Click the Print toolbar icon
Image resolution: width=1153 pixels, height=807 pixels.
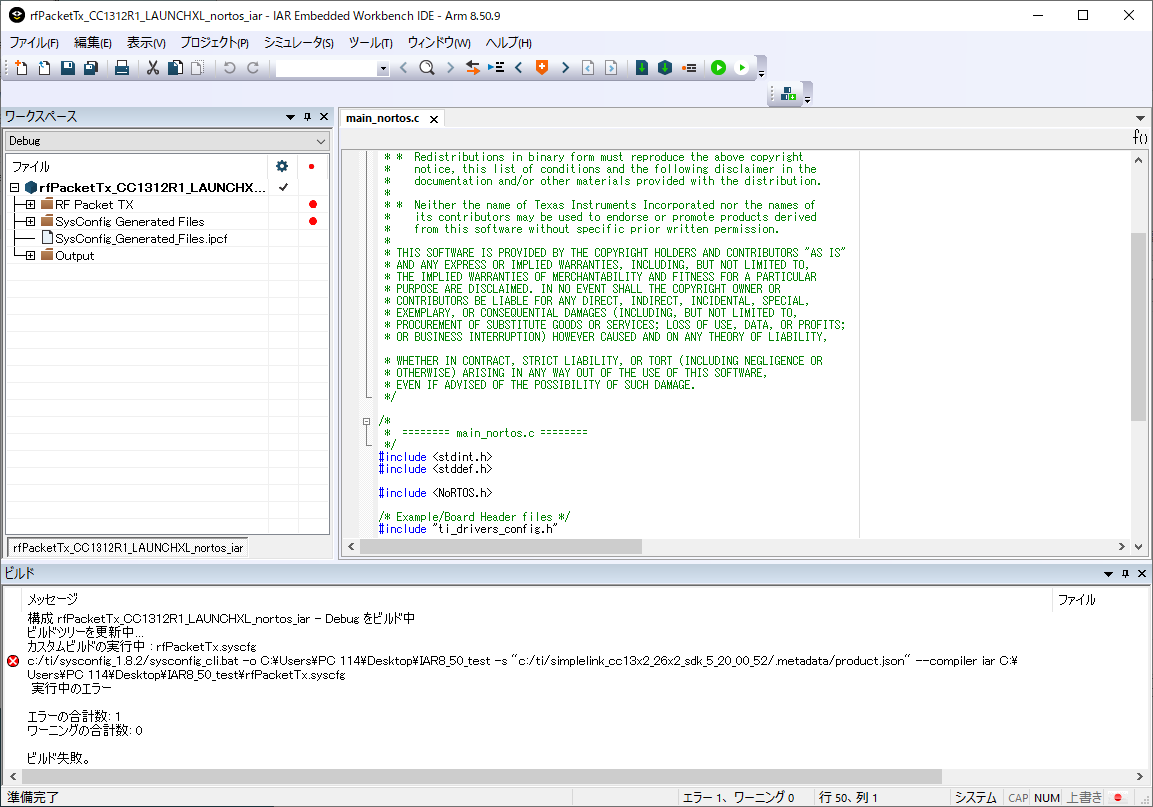pos(122,68)
